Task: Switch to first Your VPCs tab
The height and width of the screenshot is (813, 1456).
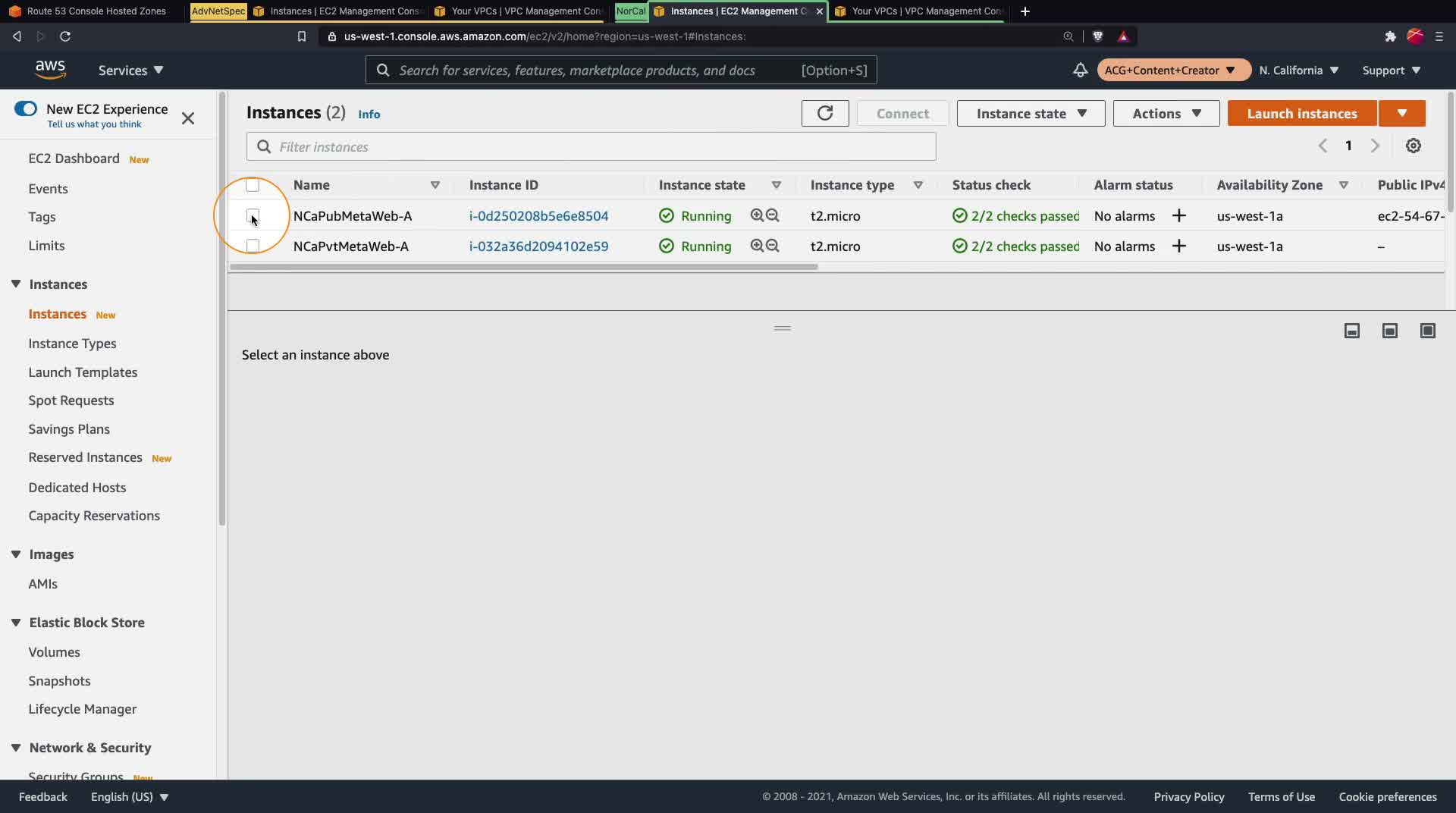Action: [519, 11]
